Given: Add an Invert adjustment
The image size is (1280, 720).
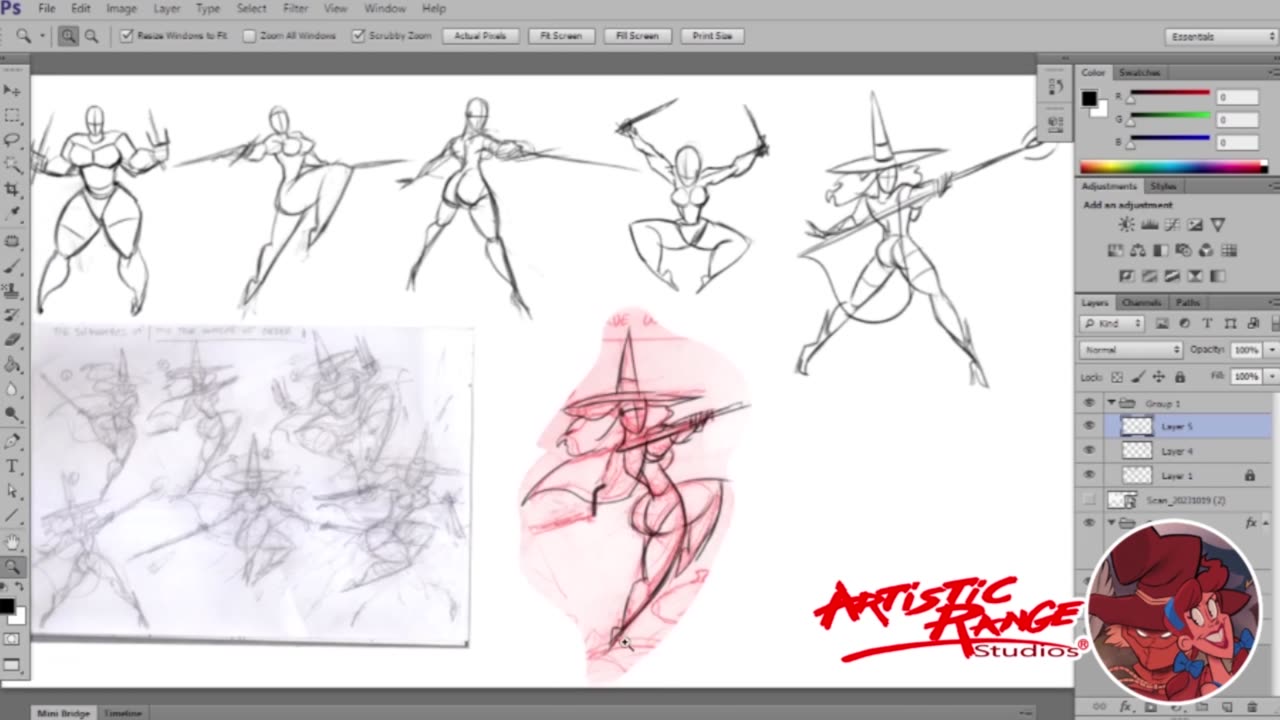Looking at the screenshot, I should [x=1126, y=276].
